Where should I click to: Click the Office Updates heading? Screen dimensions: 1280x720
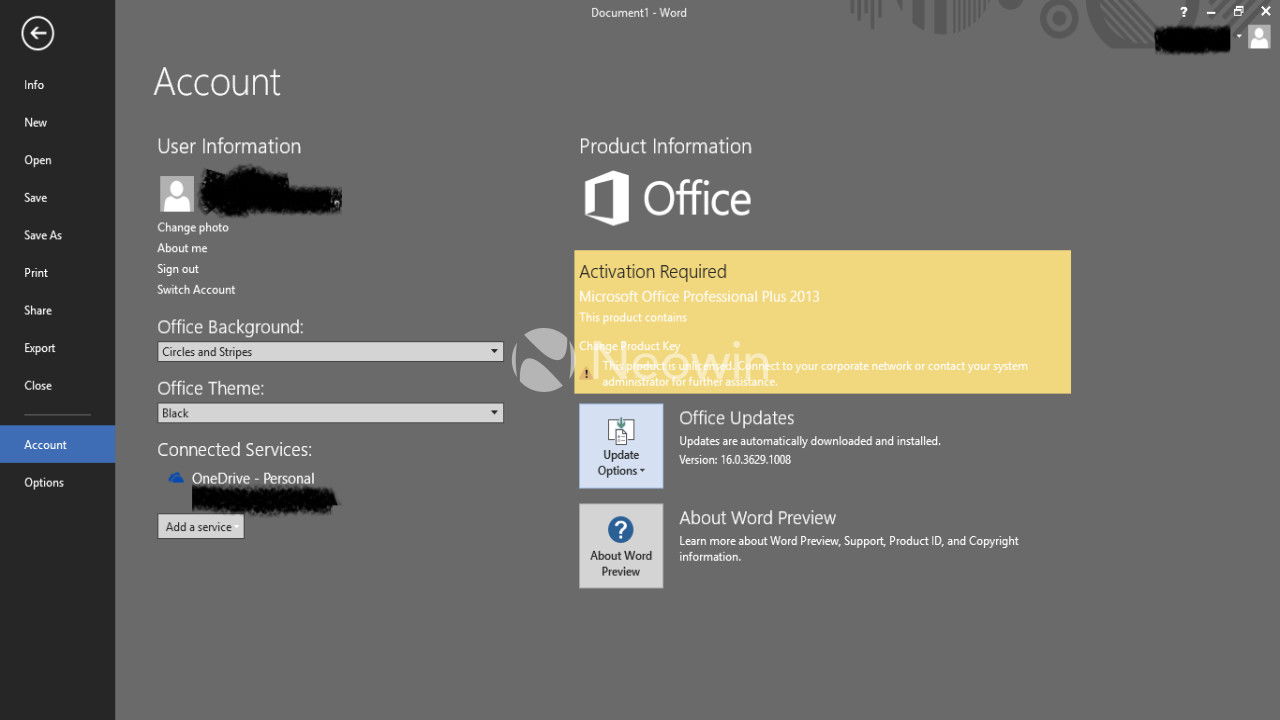pyautogui.click(x=737, y=418)
